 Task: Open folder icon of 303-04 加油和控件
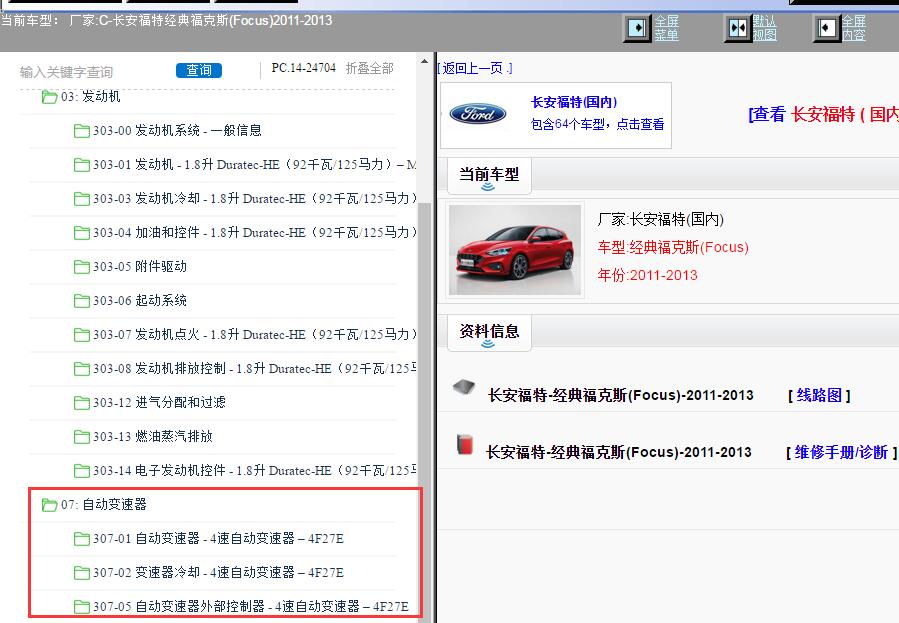tap(81, 233)
